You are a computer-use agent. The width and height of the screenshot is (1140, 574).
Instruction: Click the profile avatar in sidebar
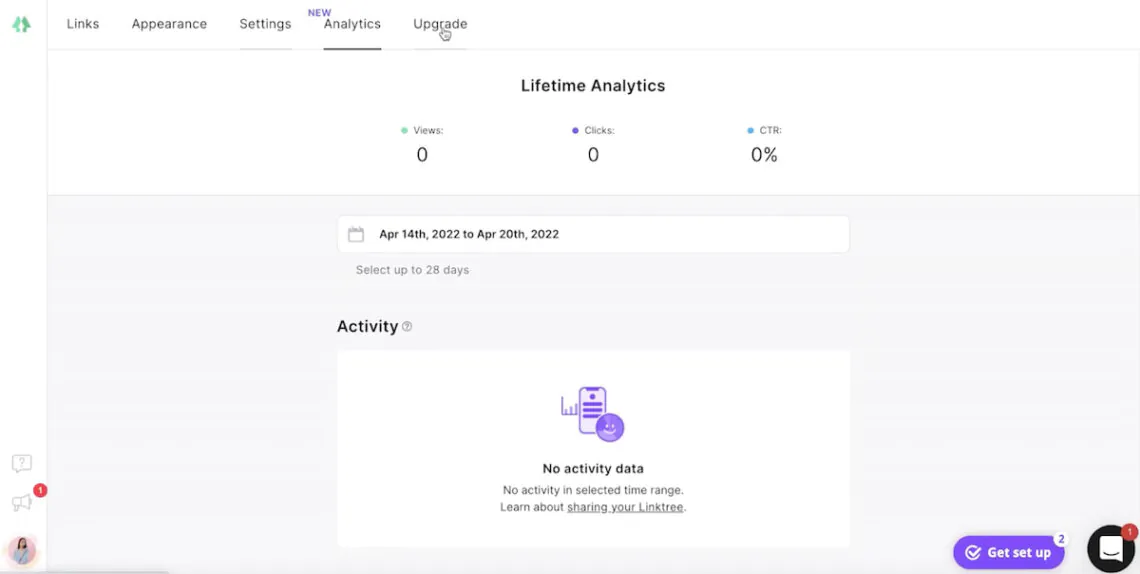[x=23, y=551]
